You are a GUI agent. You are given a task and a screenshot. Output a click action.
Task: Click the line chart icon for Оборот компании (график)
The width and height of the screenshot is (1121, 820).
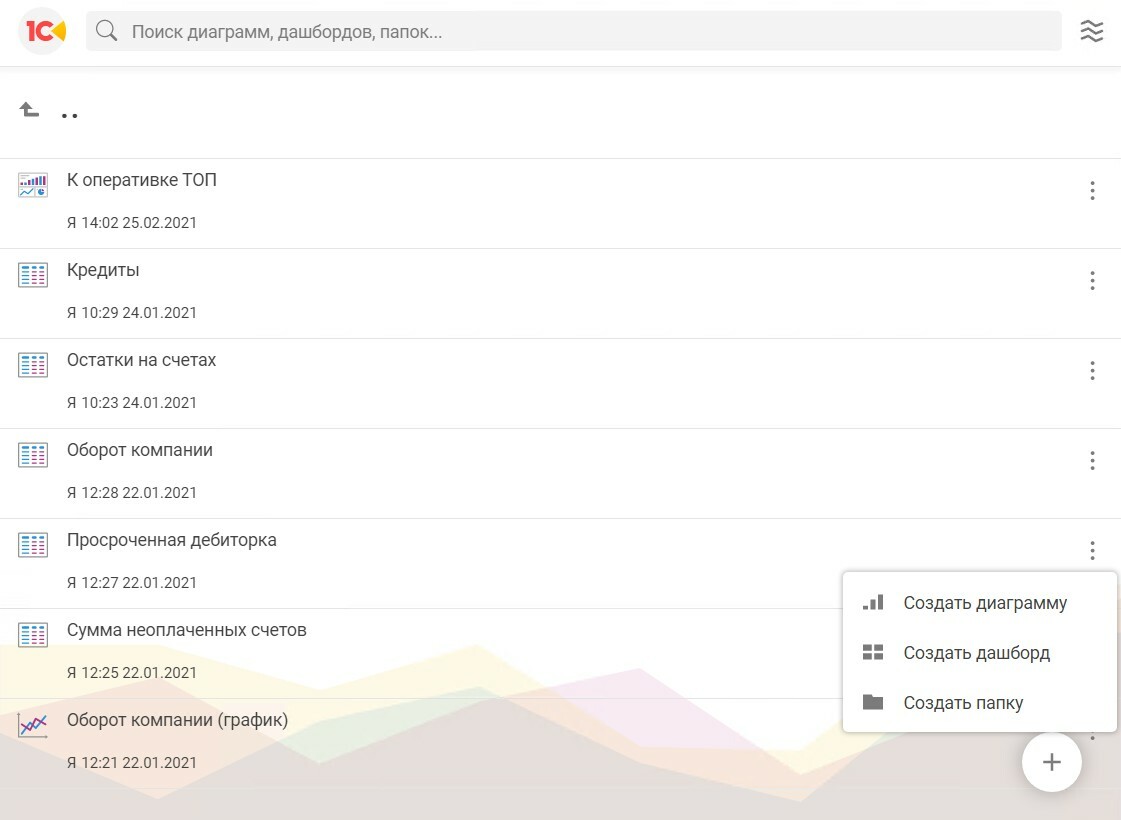point(33,725)
